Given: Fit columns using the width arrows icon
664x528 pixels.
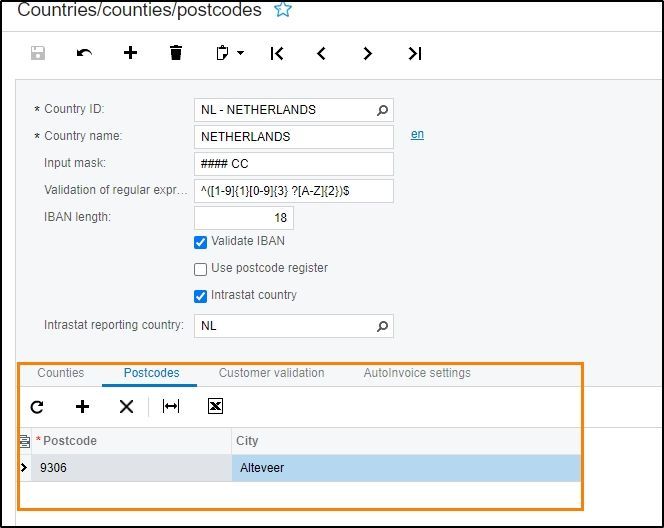Looking at the screenshot, I should [171, 406].
